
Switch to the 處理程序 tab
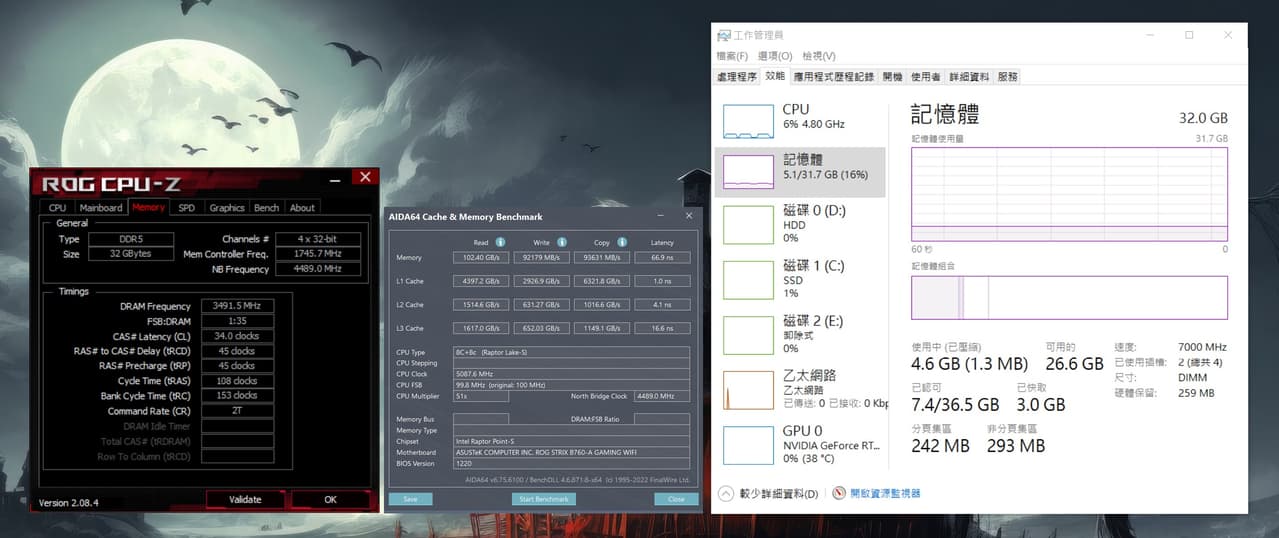coord(737,77)
